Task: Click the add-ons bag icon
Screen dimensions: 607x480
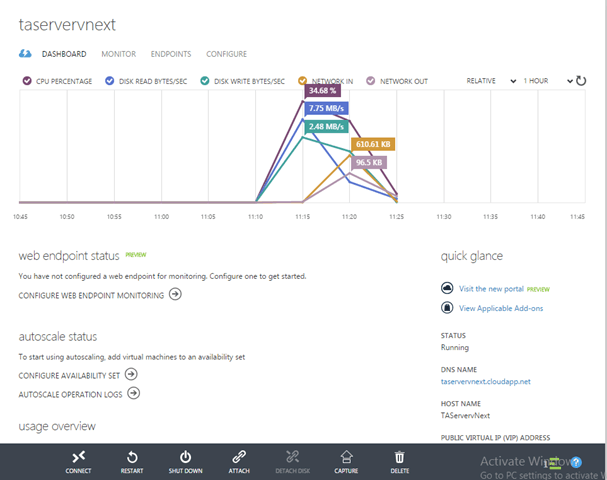Action: (x=447, y=308)
